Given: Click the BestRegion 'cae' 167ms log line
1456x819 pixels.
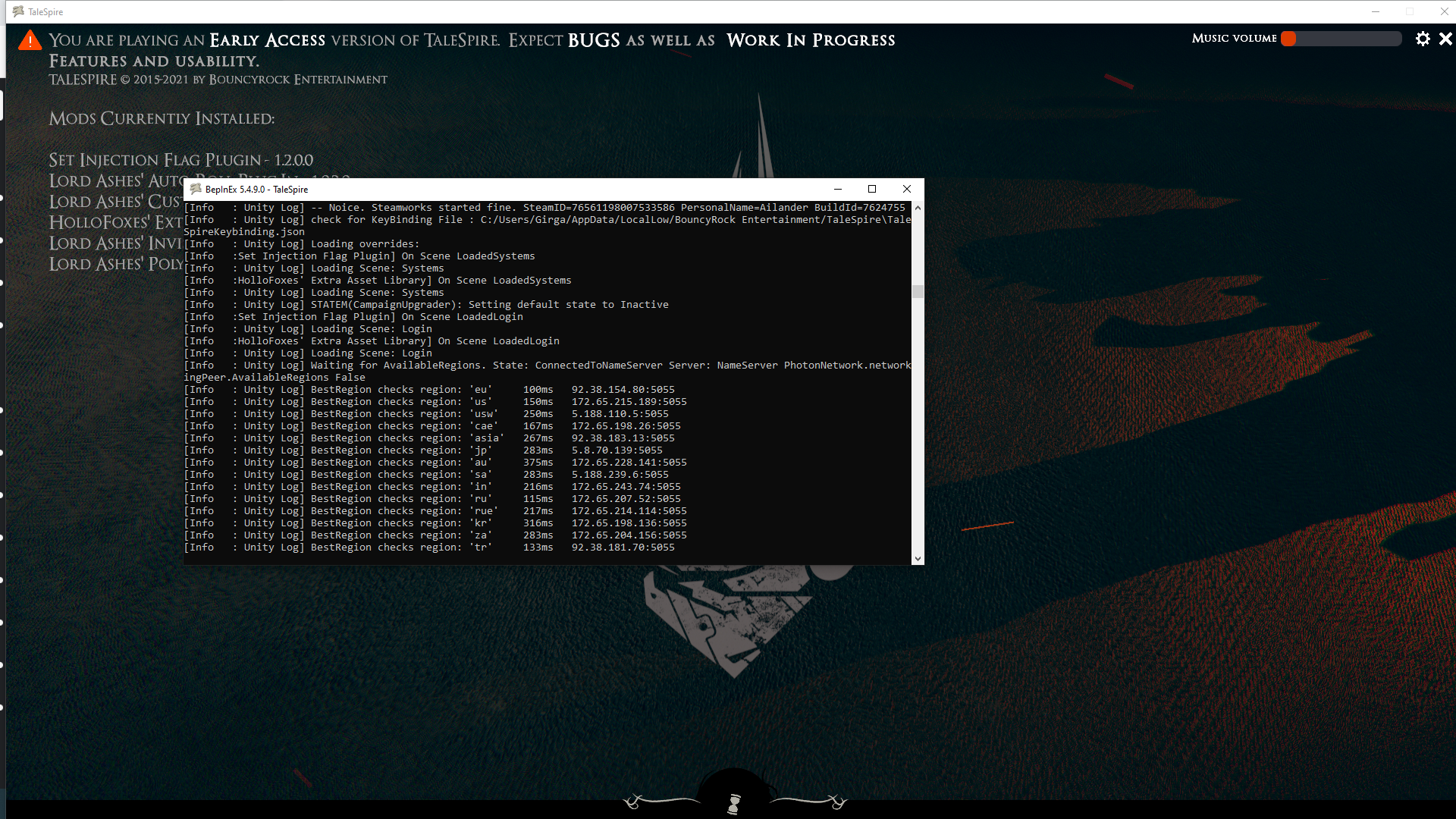Looking at the screenshot, I should [x=432, y=426].
